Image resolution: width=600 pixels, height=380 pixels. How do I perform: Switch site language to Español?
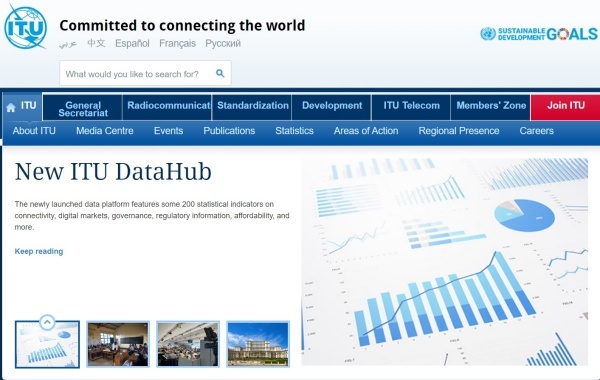click(132, 43)
